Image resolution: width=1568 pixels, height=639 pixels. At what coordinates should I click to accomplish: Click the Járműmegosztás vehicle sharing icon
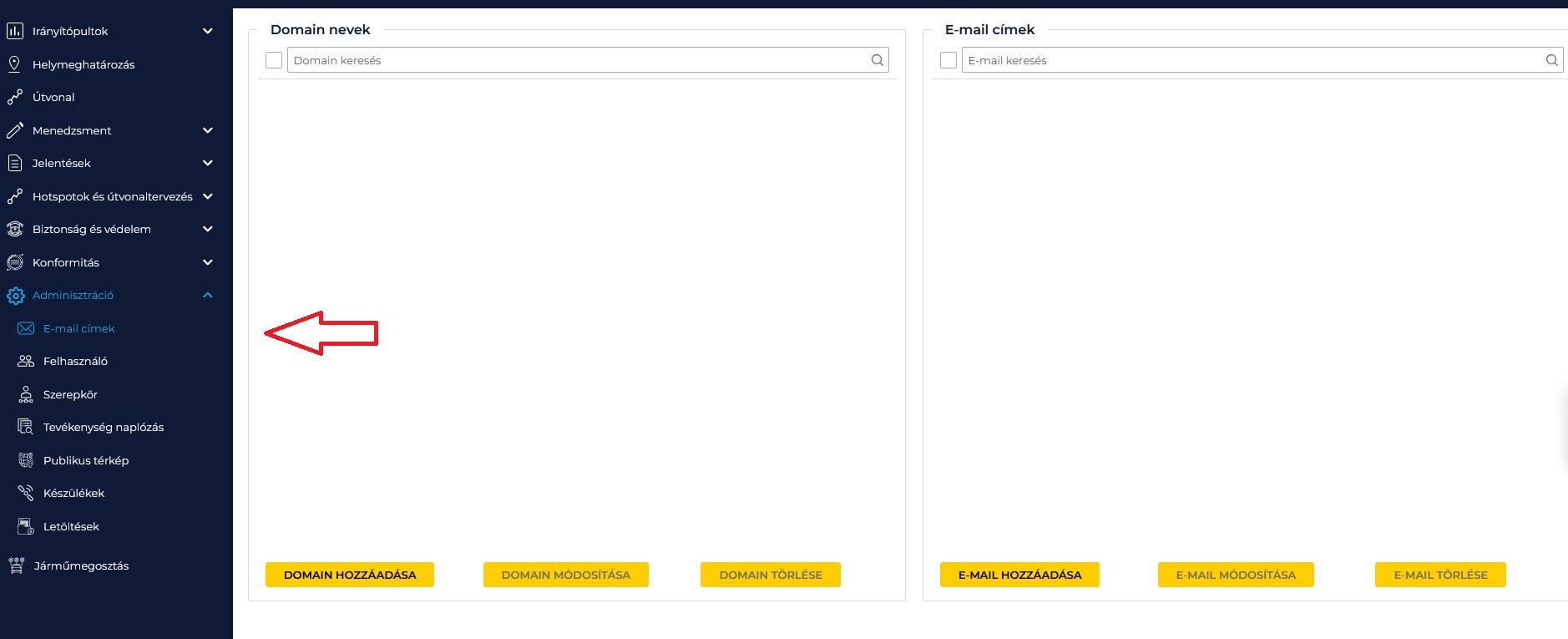pos(16,565)
